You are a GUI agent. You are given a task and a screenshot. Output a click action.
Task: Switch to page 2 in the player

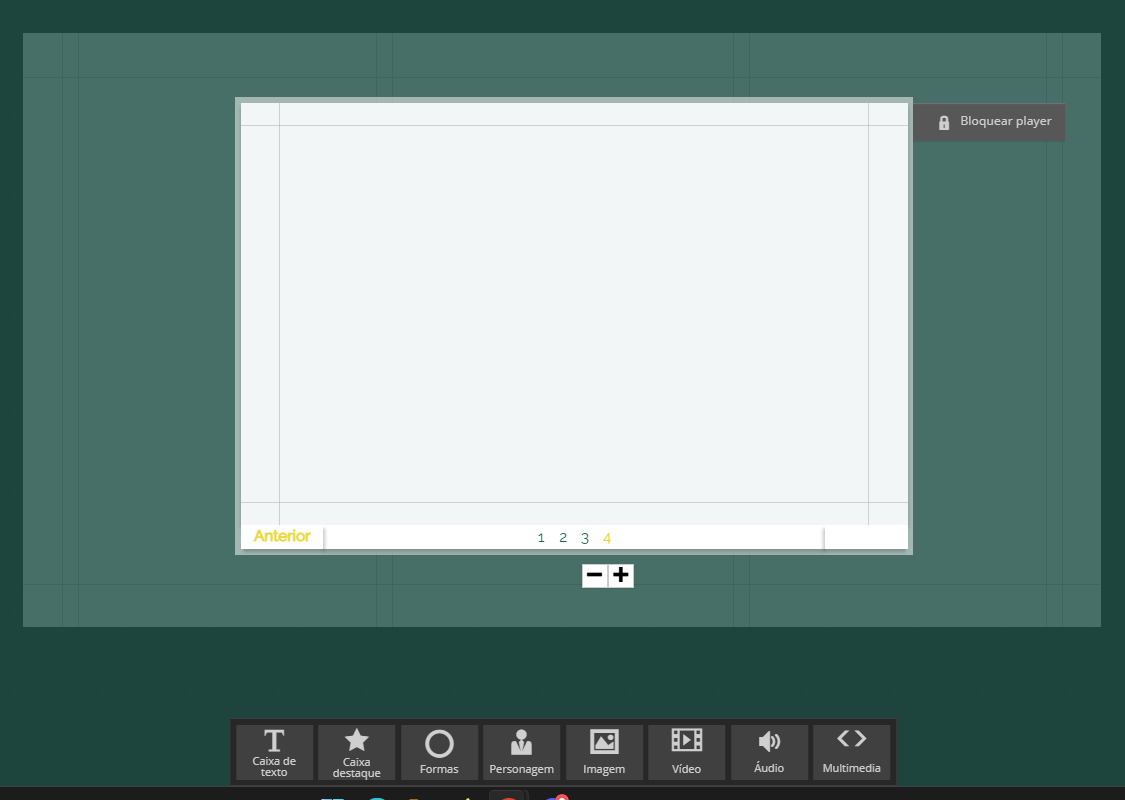[563, 538]
